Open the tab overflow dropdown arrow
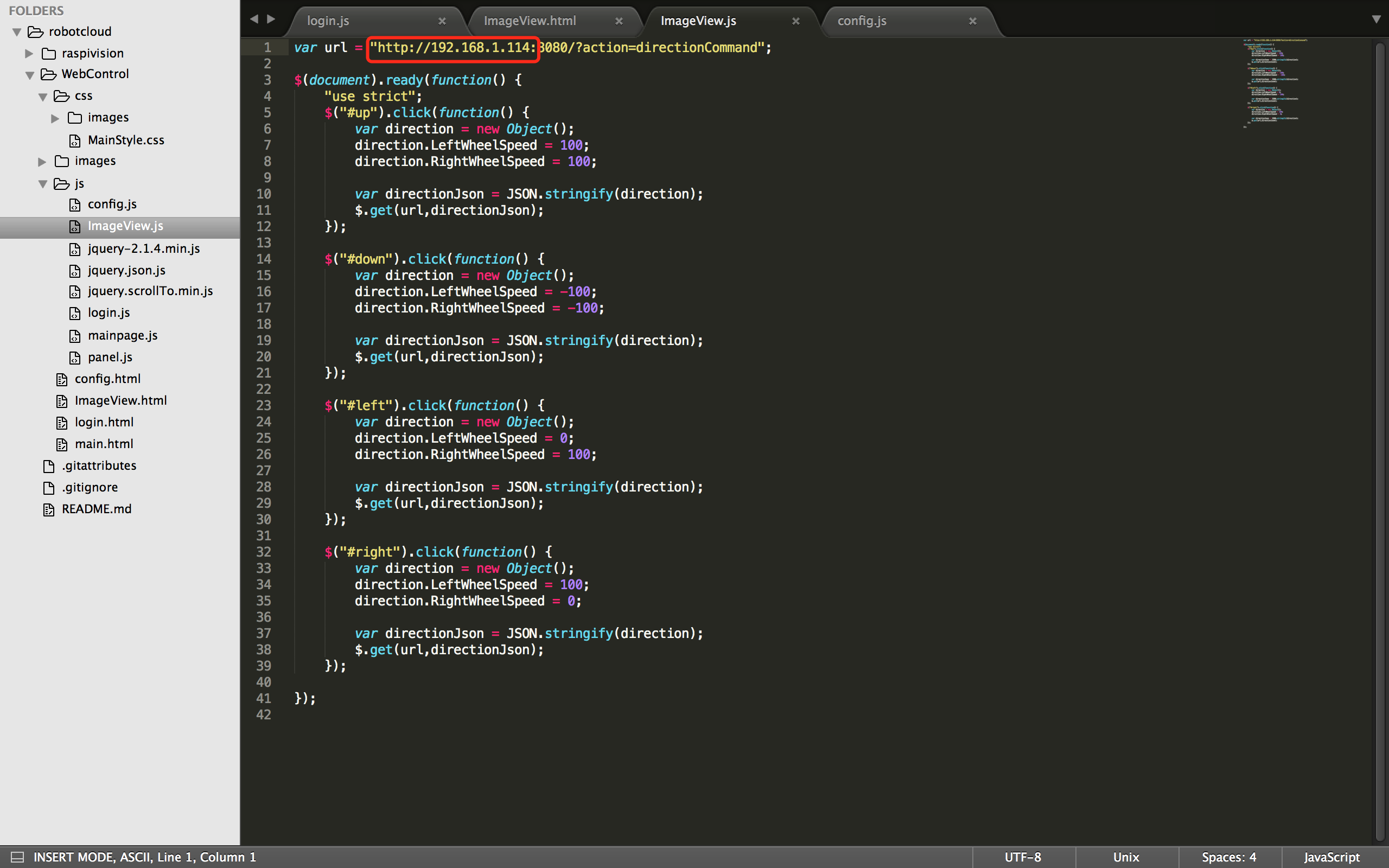Image resolution: width=1389 pixels, height=868 pixels. point(1376,20)
